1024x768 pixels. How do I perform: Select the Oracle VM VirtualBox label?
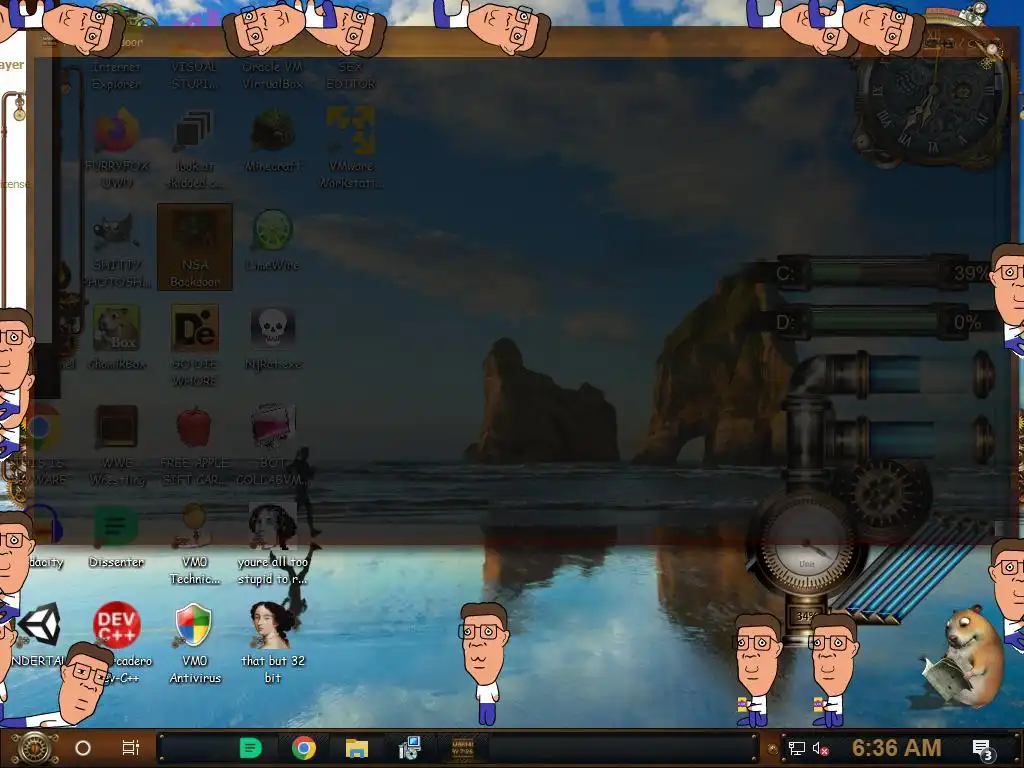[x=272, y=75]
